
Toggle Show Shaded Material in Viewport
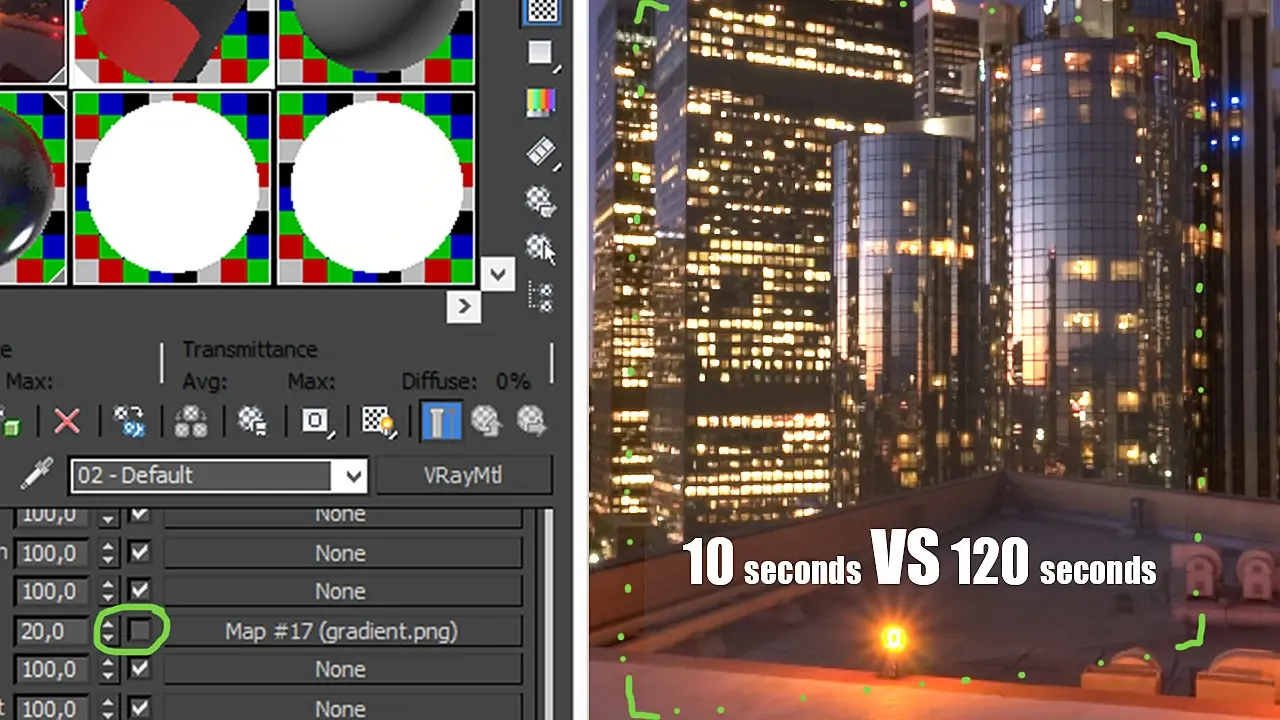click(x=379, y=421)
